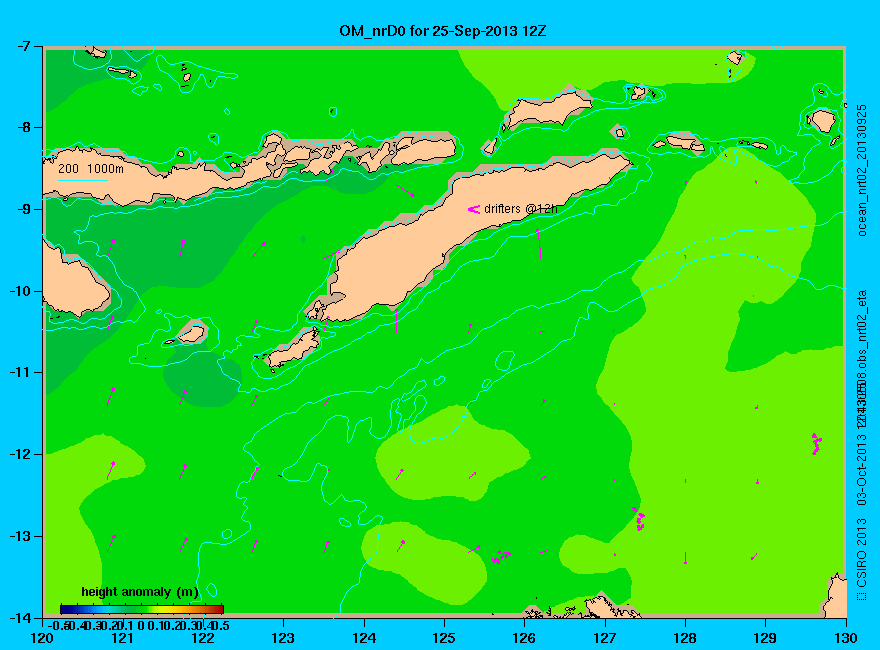This screenshot has height=650, width=880.
Task: Click longitude tick label '125'
Action: coord(444,638)
